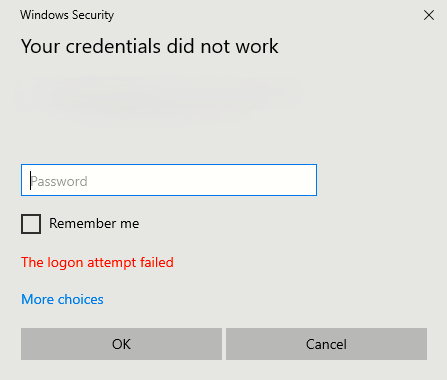Select the red logon attempt failed message
The width and height of the screenshot is (447, 380).
[x=97, y=262]
